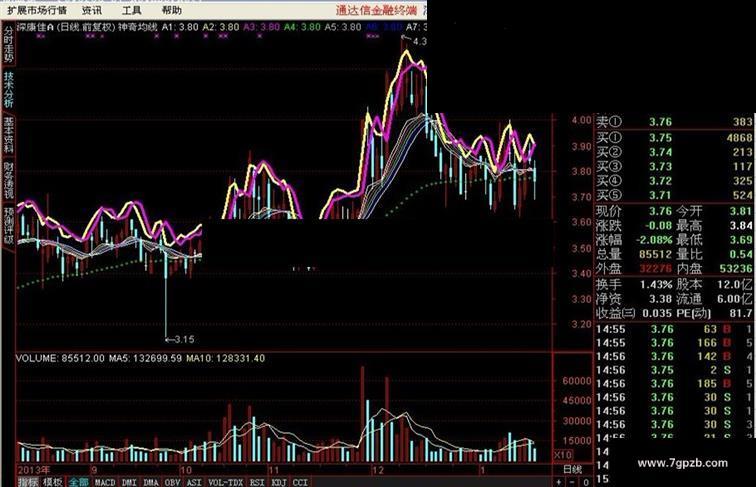Choose the RSI indicator tab
Viewport: 756px width, 487px height.
pos(257,482)
